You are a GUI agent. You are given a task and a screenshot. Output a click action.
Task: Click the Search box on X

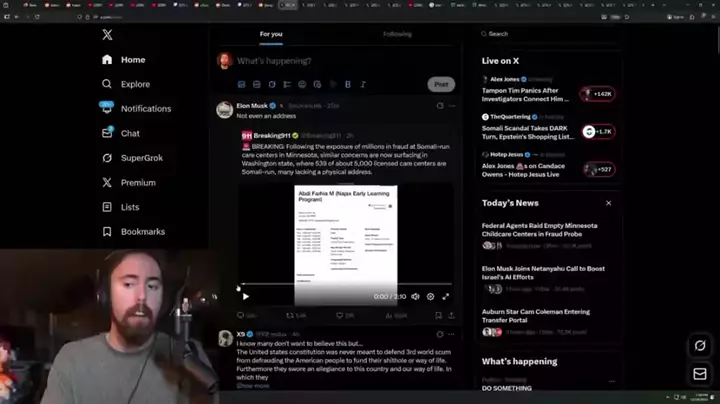550,33
